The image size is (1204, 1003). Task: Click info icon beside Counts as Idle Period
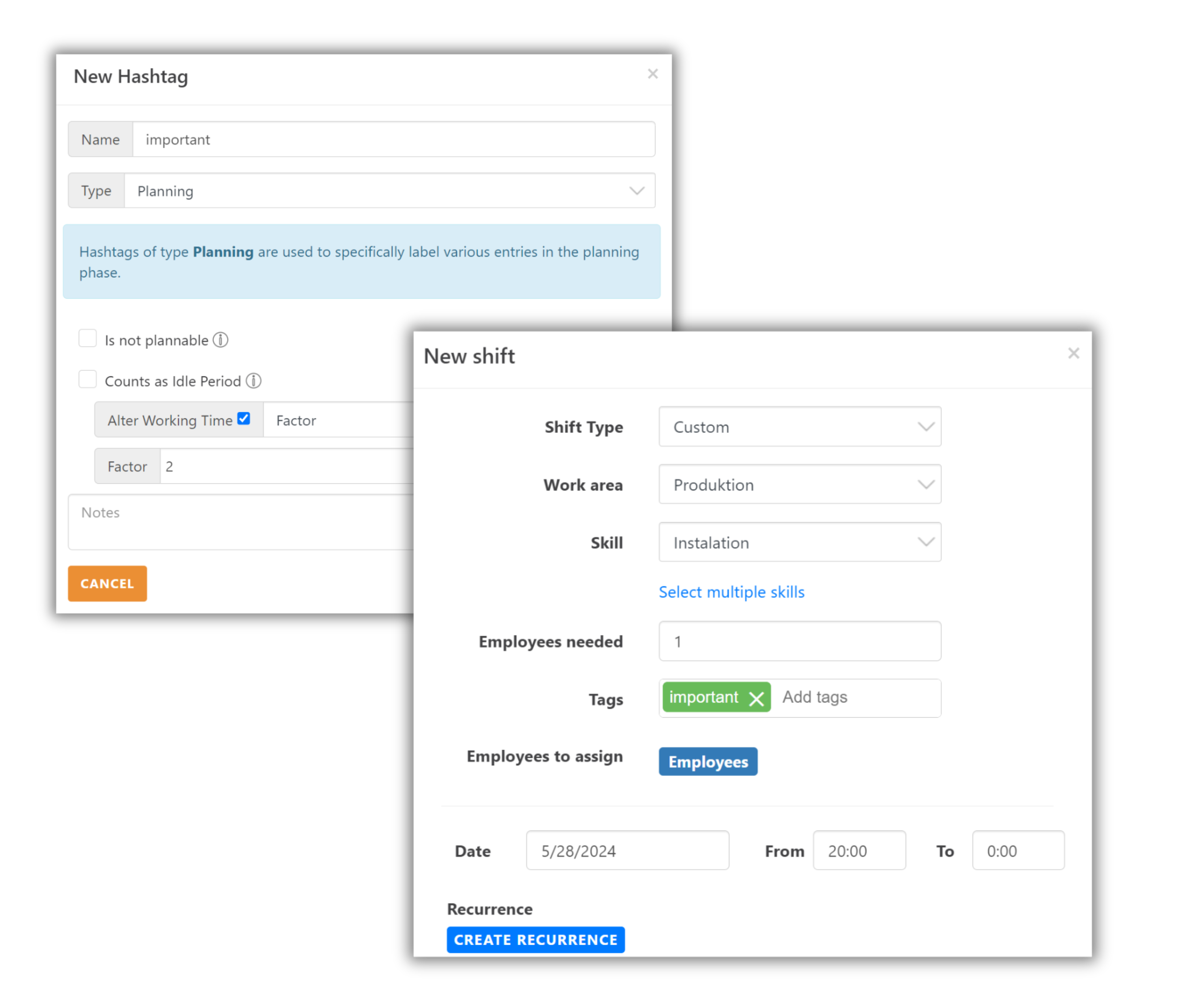coord(253,381)
